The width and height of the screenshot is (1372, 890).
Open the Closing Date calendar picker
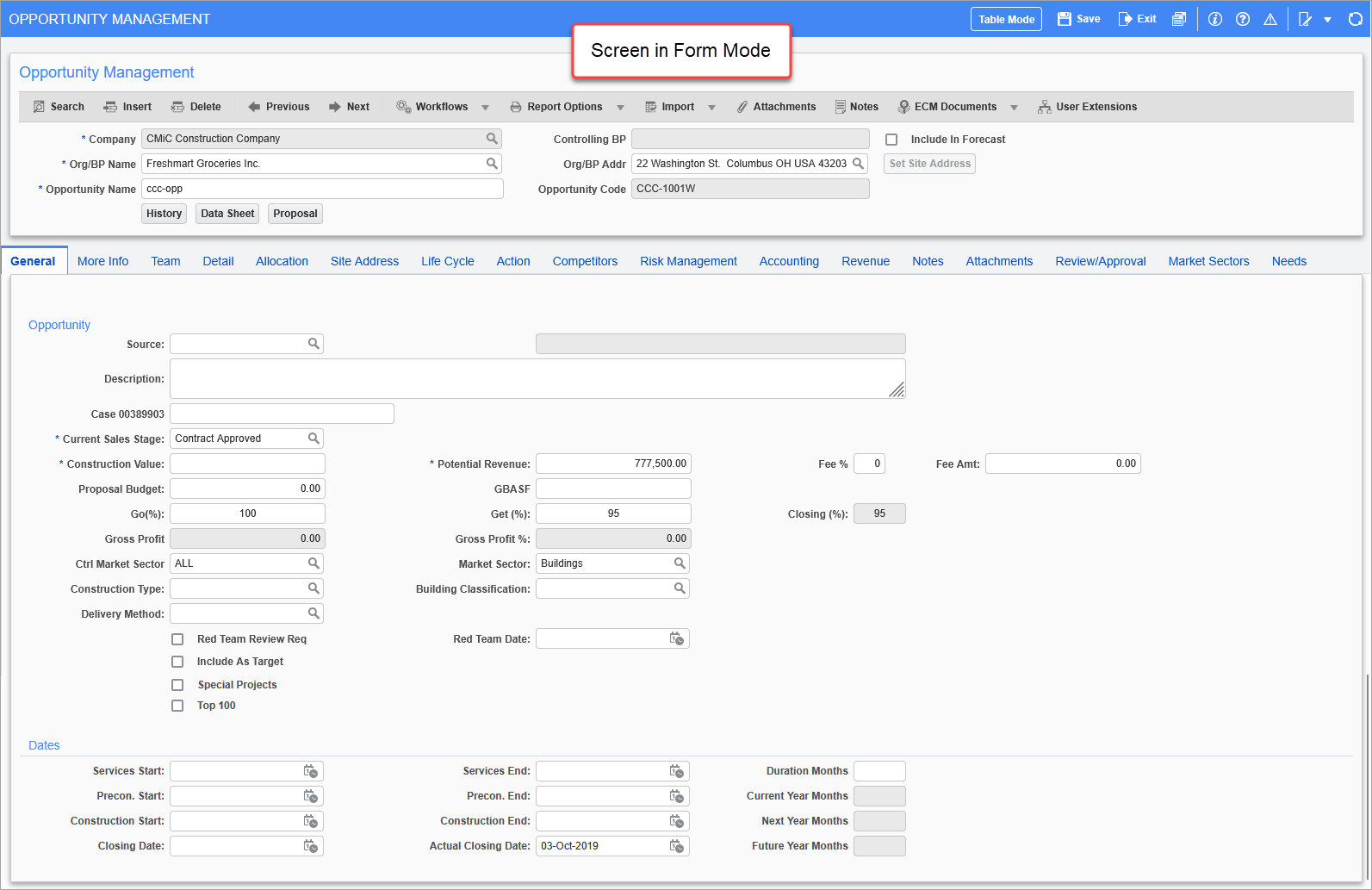tap(311, 846)
